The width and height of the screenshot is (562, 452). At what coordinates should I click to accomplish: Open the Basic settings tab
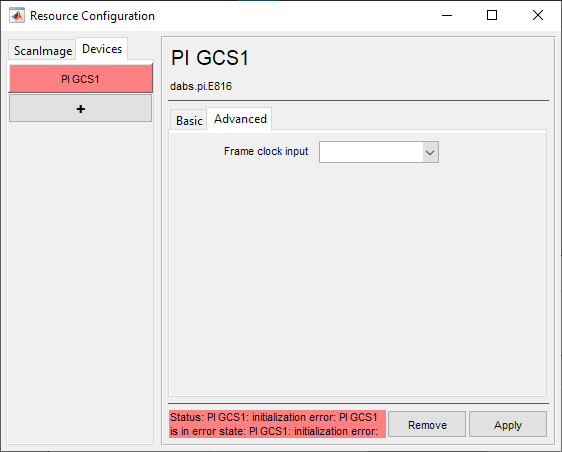[x=189, y=120]
